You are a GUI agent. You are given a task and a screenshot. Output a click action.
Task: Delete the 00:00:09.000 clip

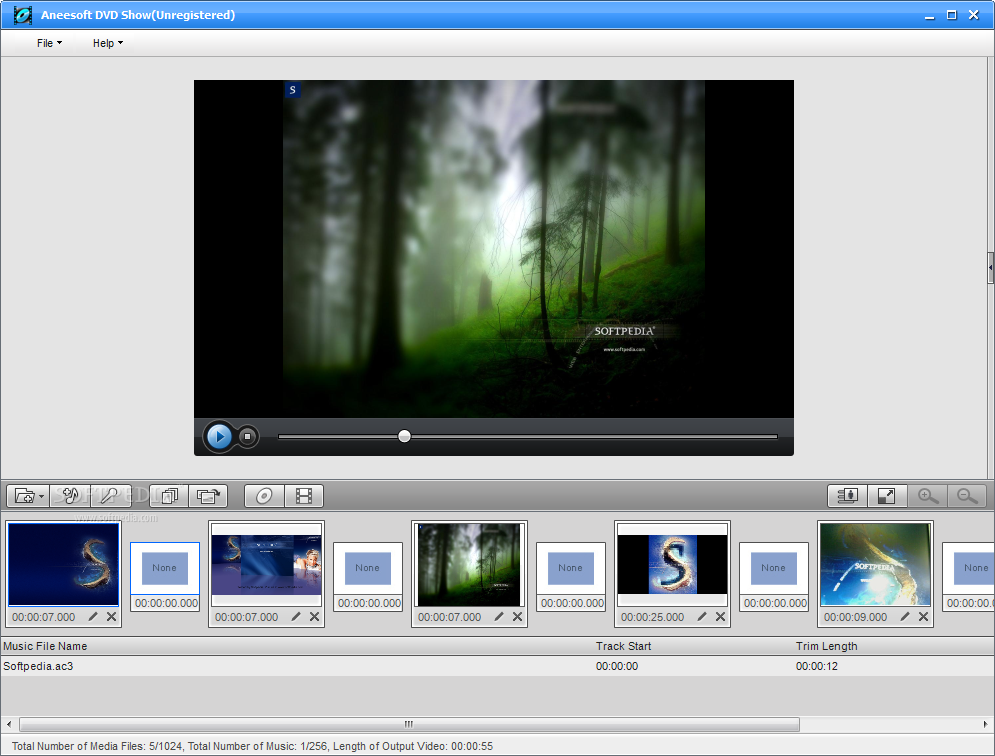[923, 616]
